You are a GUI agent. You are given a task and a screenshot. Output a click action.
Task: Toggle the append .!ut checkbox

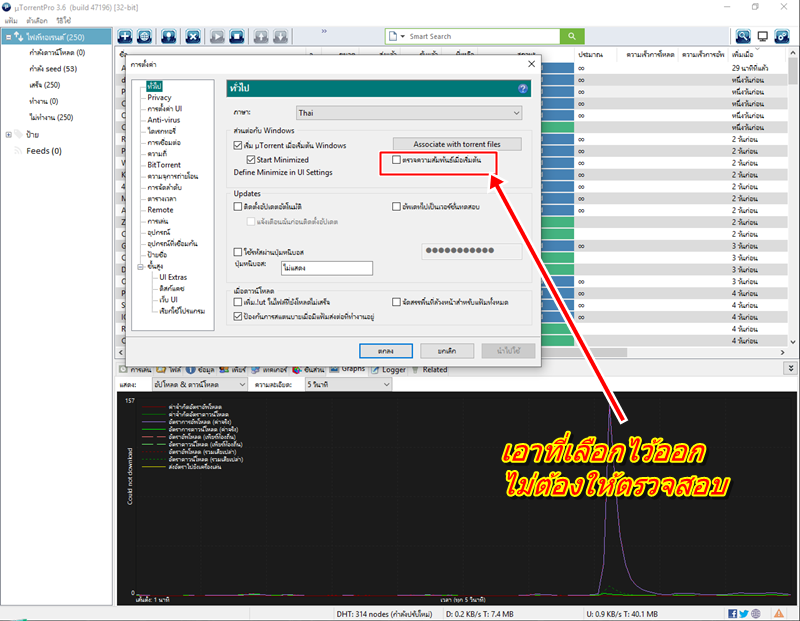tap(238, 302)
